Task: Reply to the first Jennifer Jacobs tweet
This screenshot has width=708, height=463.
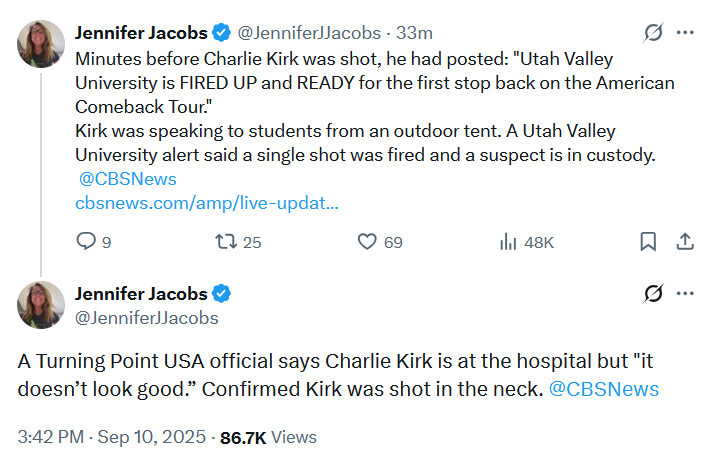Action: (x=87, y=241)
